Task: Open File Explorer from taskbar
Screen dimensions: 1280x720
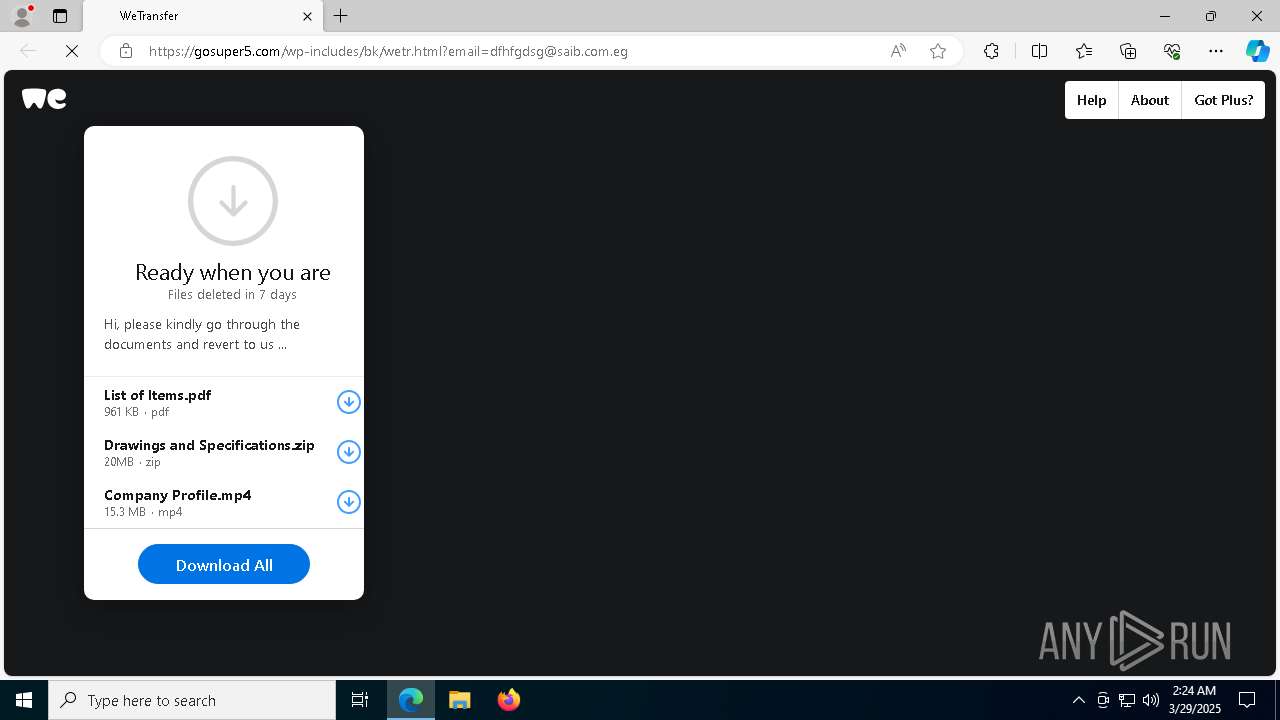Action: tap(460, 700)
